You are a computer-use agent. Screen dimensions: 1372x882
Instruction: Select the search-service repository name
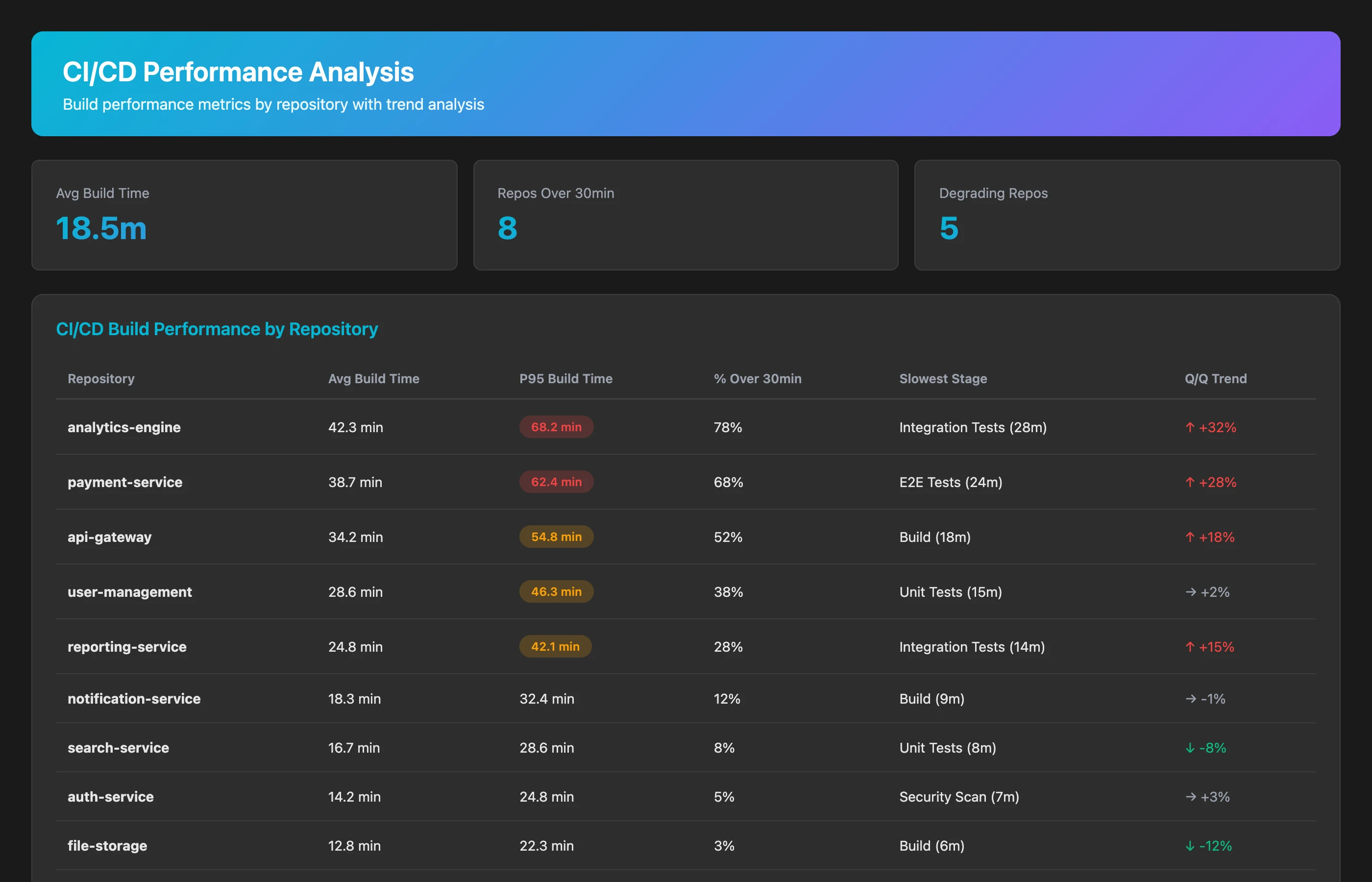(x=118, y=747)
